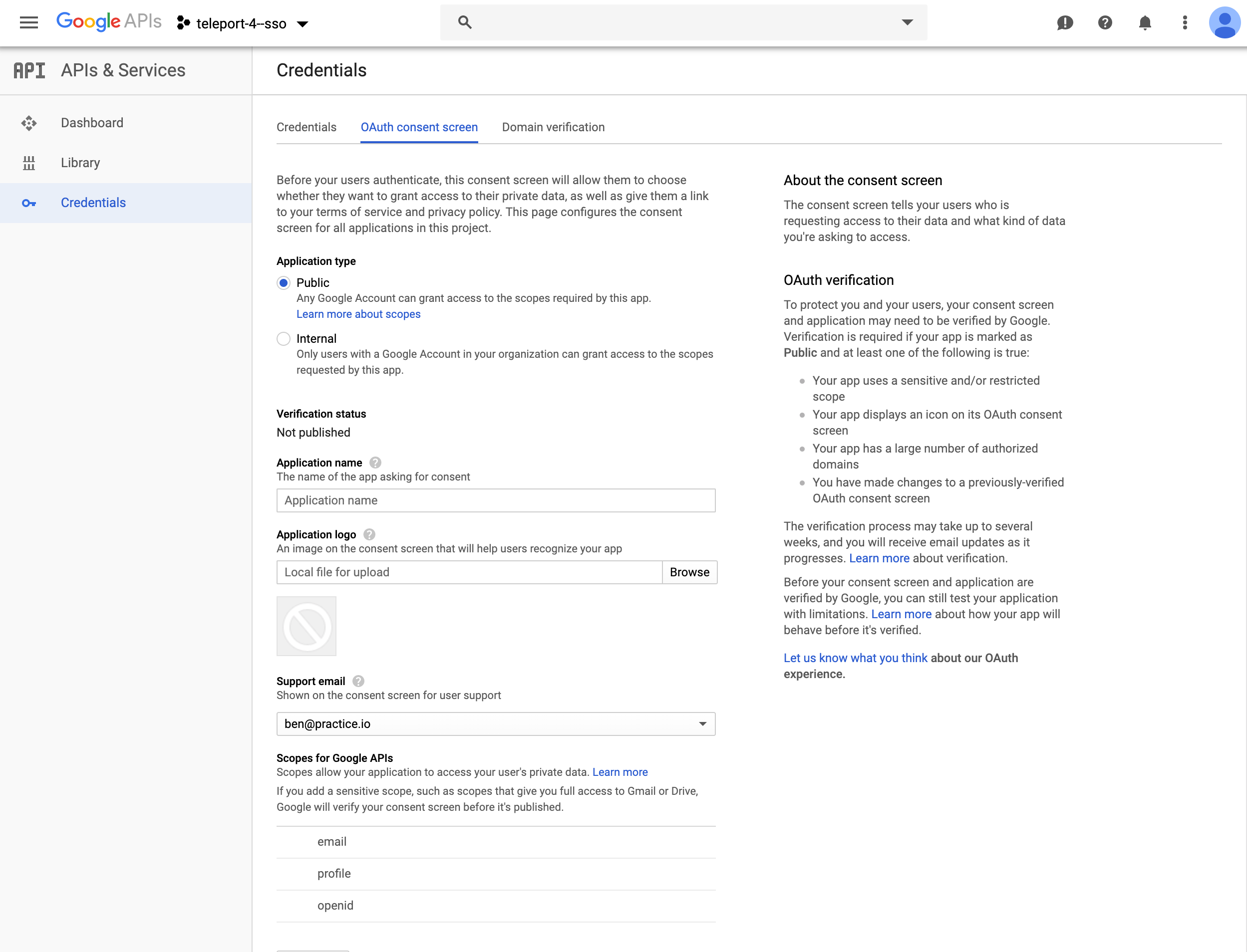Click the vertical dots more options icon
This screenshot has height=952, width=1247.
1184,23
